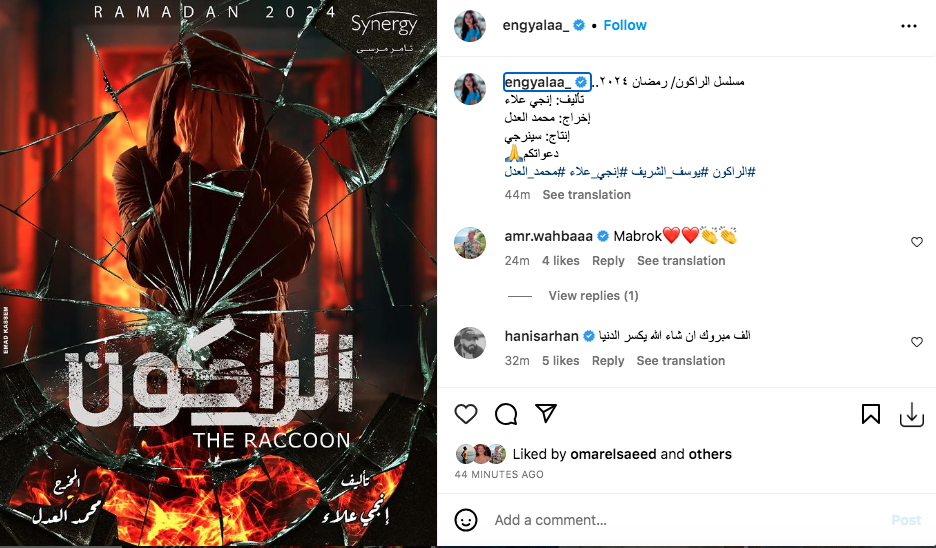
Task: Like amr.wahbaaa's comment with its heart
Action: coord(917,242)
